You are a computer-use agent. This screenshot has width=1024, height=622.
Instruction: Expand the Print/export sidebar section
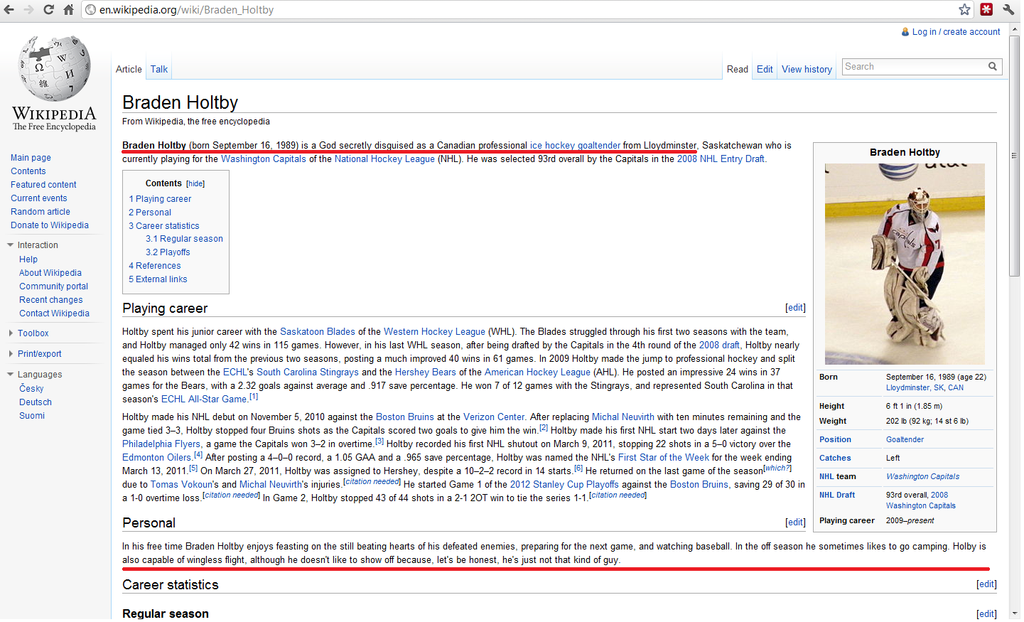click(10, 354)
